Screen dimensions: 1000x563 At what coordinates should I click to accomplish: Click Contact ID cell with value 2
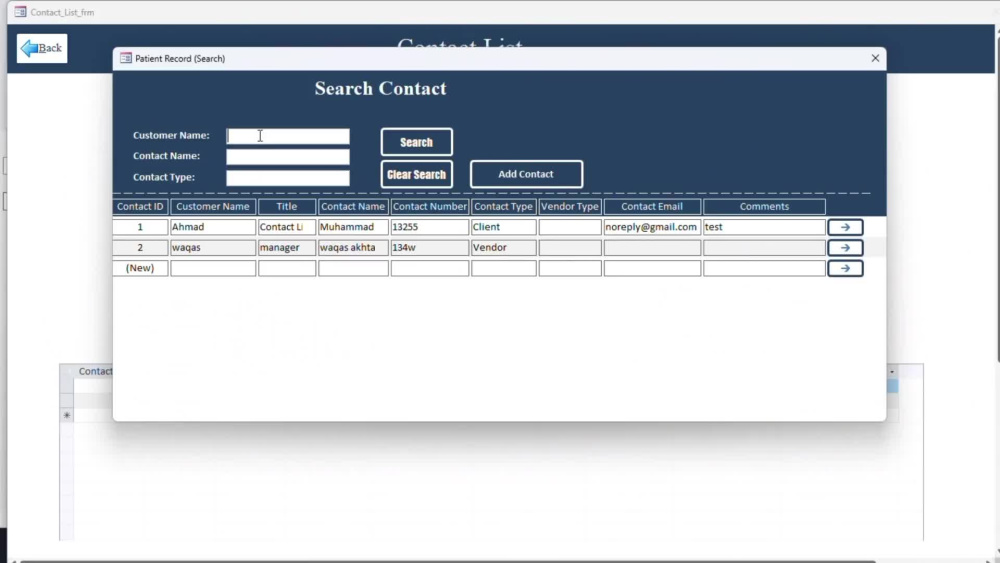pyautogui.click(x=140, y=247)
